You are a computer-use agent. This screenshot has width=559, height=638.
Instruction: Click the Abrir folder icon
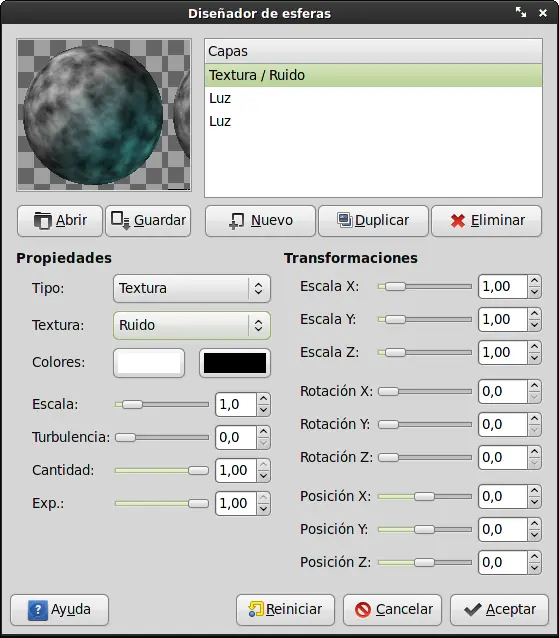[x=43, y=221]
